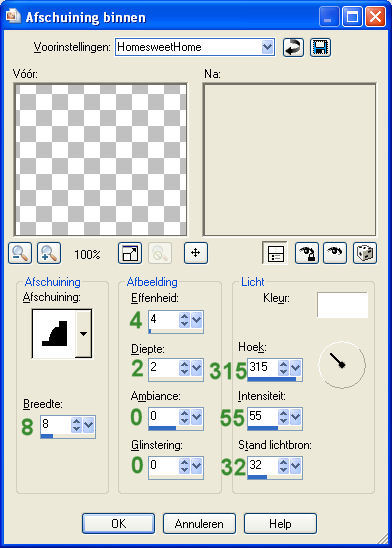Zoom out the preview with magnifier minus
This screenshot has height=548, width=392.
[x=20, y=253]
